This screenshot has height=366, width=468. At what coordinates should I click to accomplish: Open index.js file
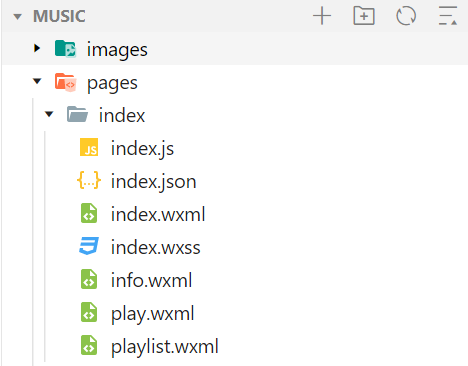click(x=142, y=149)
